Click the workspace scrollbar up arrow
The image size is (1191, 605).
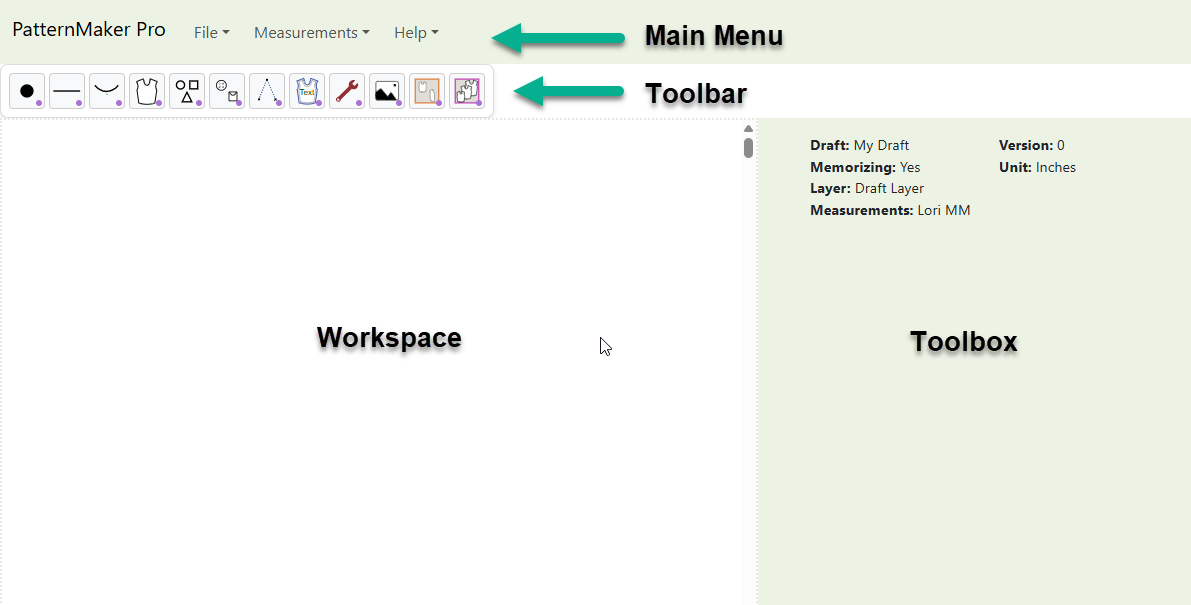coord(748,128)
